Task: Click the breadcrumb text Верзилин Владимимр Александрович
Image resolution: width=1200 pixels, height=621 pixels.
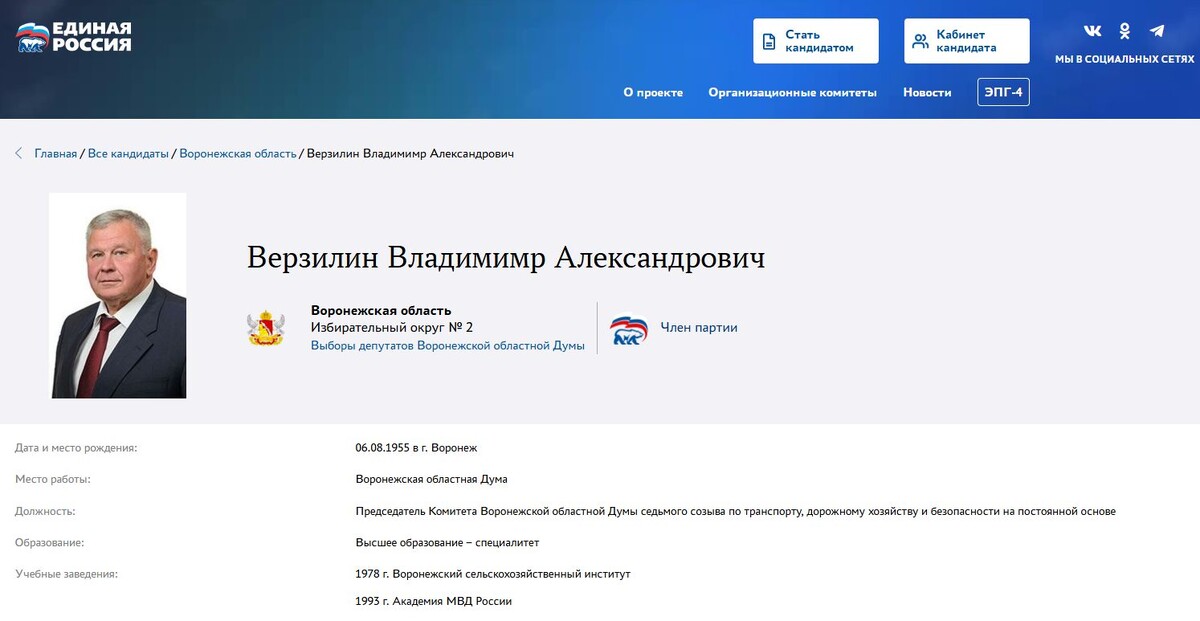Action: (411, 153)
